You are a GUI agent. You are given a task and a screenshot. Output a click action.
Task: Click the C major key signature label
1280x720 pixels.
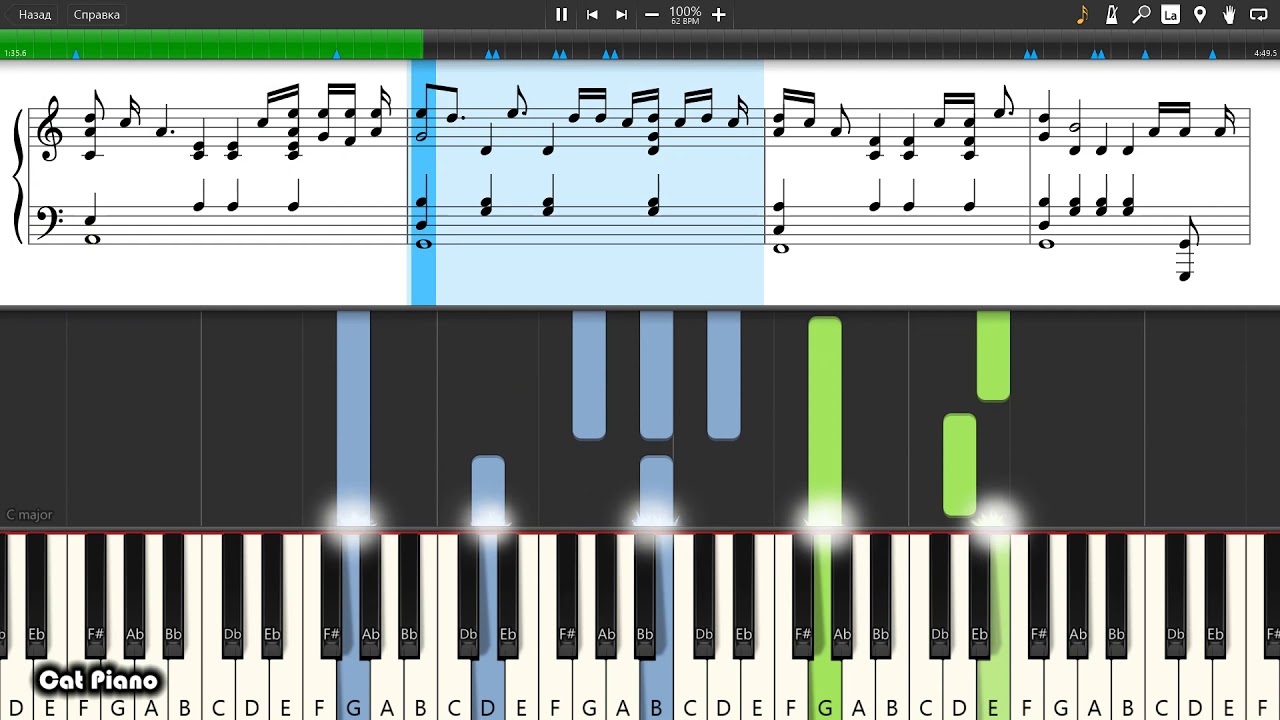(29, 515)
